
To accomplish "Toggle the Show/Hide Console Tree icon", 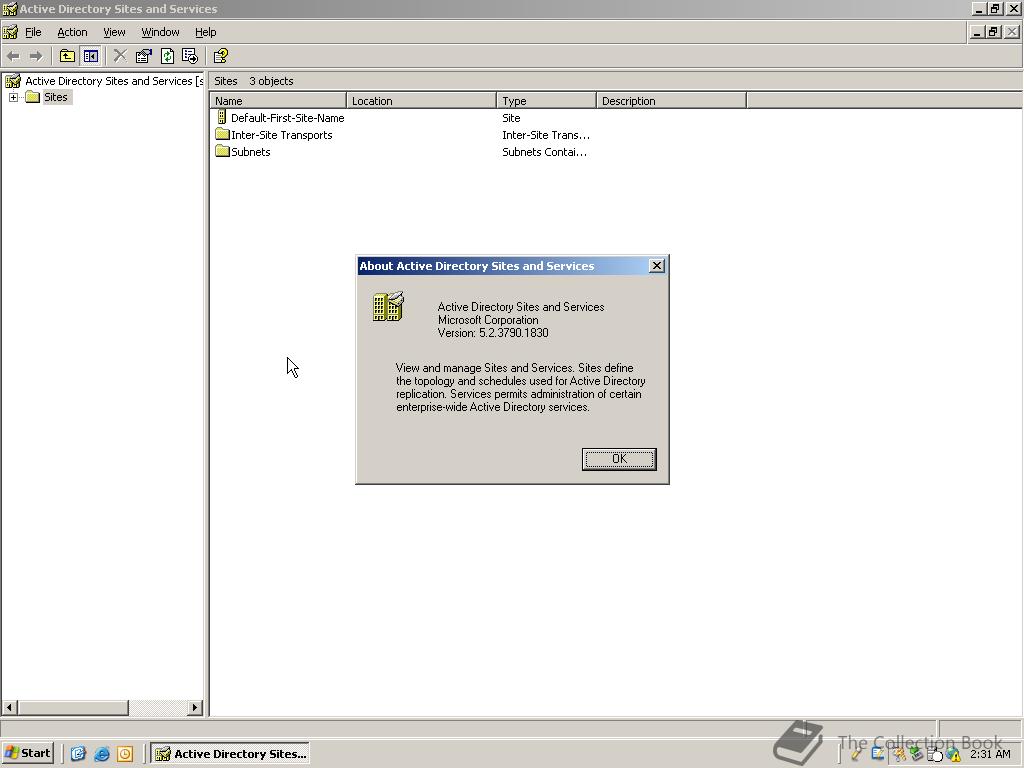I will pos(91,56).
